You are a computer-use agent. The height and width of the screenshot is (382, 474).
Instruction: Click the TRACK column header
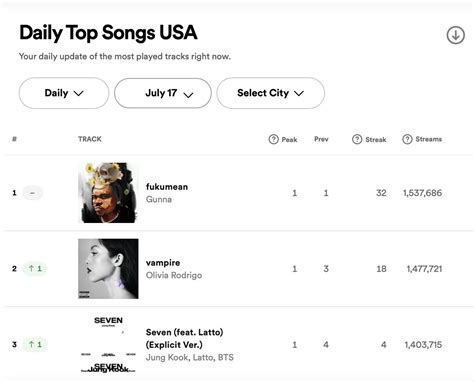click(90, 139)
